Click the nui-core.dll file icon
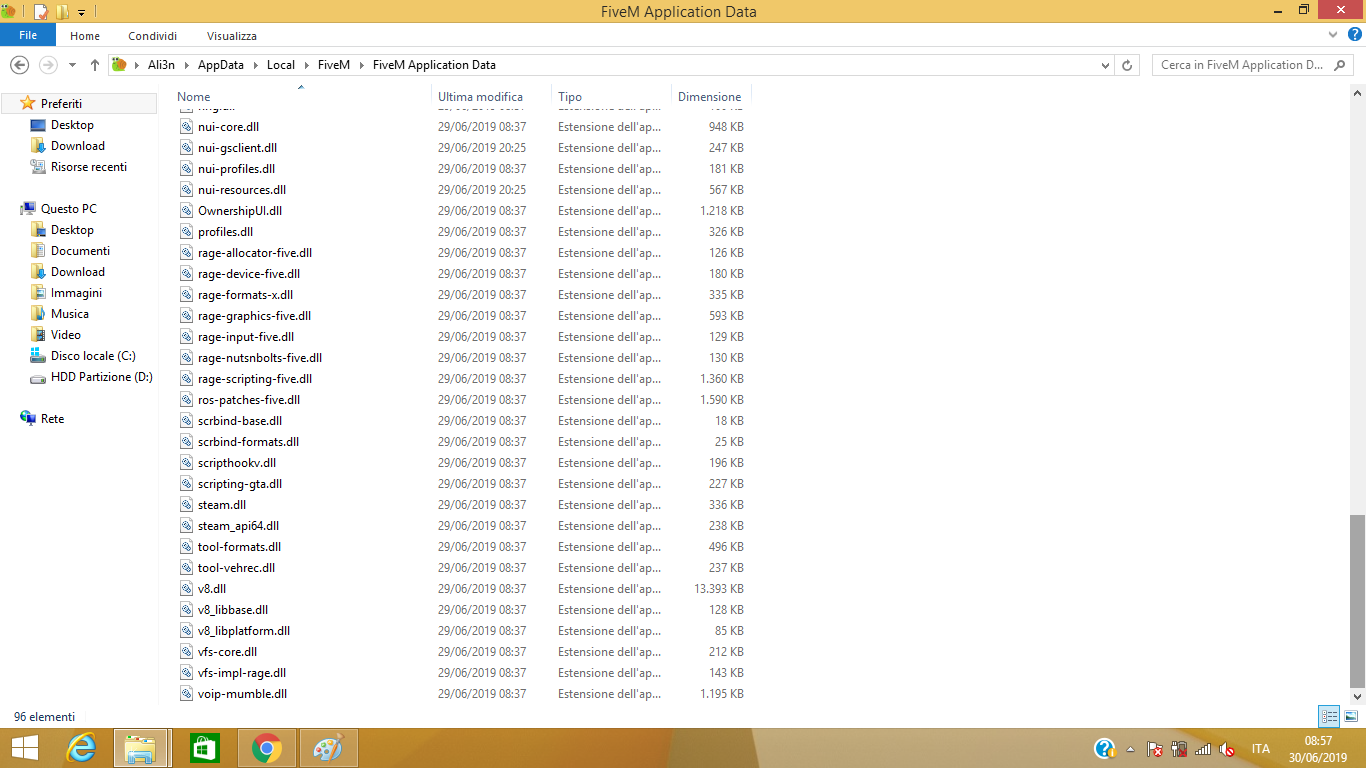The width and height of the screenshot is (1366, 768). (x=186, y=127)
